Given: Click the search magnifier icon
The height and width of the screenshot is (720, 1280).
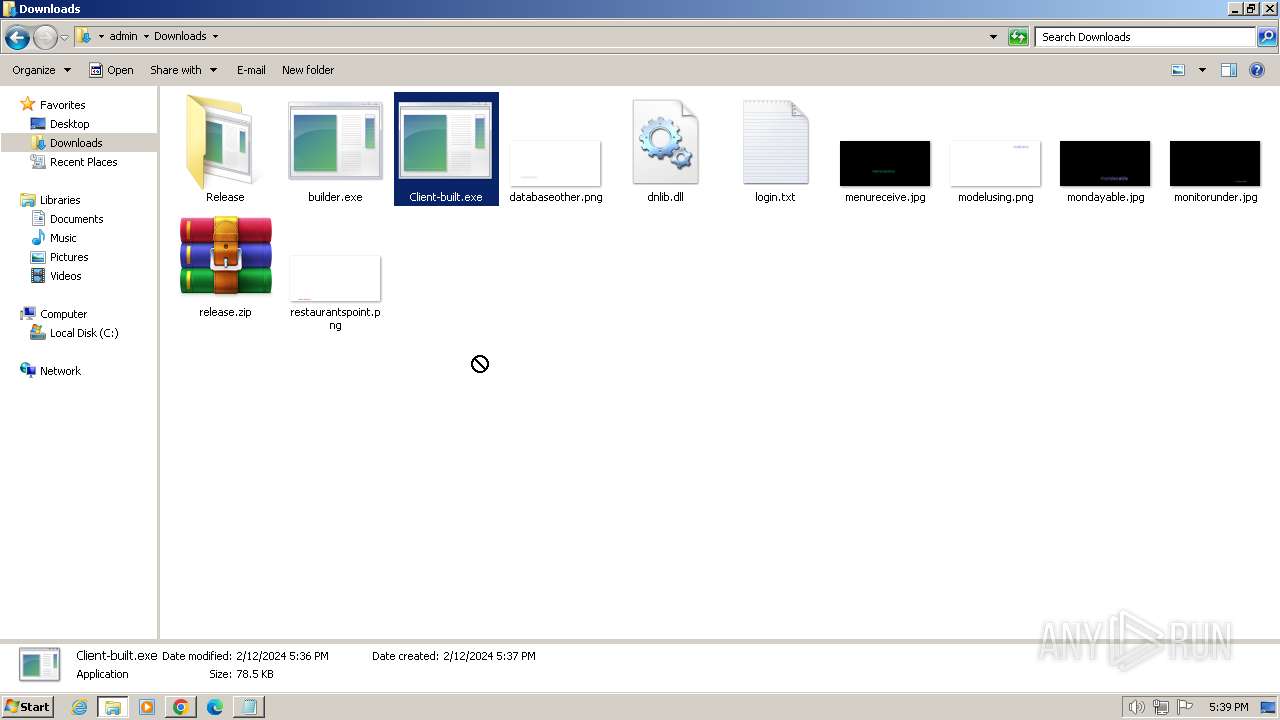Looking at the screenshot, I should [1266, 37].
